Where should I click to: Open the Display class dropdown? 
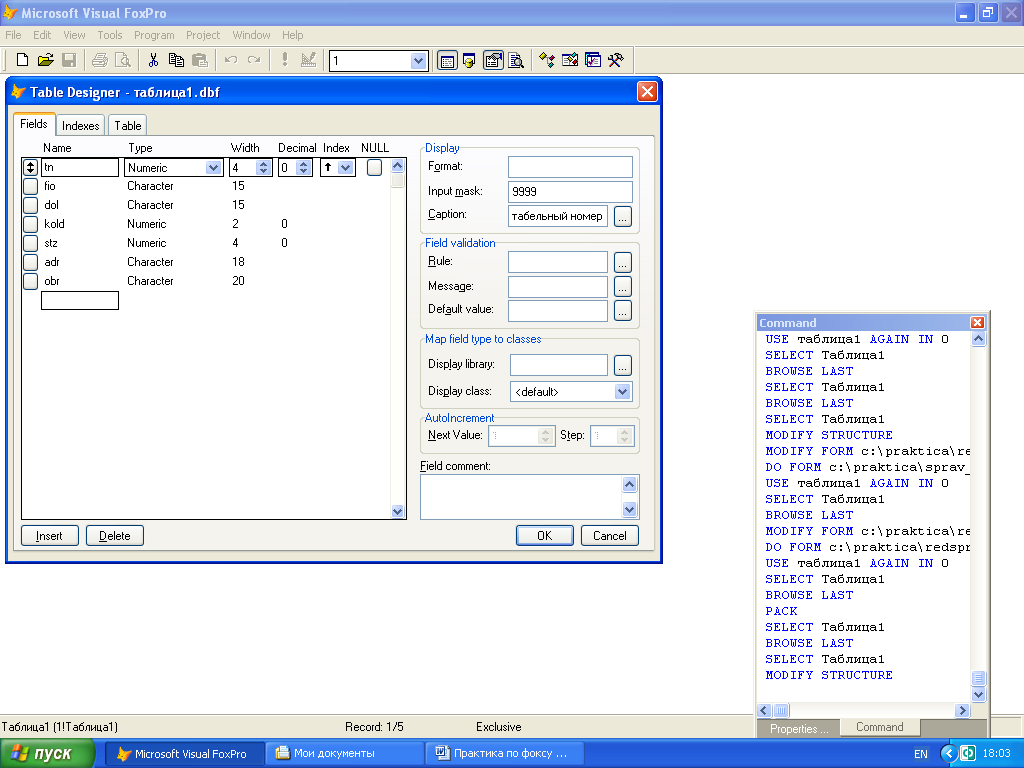coord(622,391)
